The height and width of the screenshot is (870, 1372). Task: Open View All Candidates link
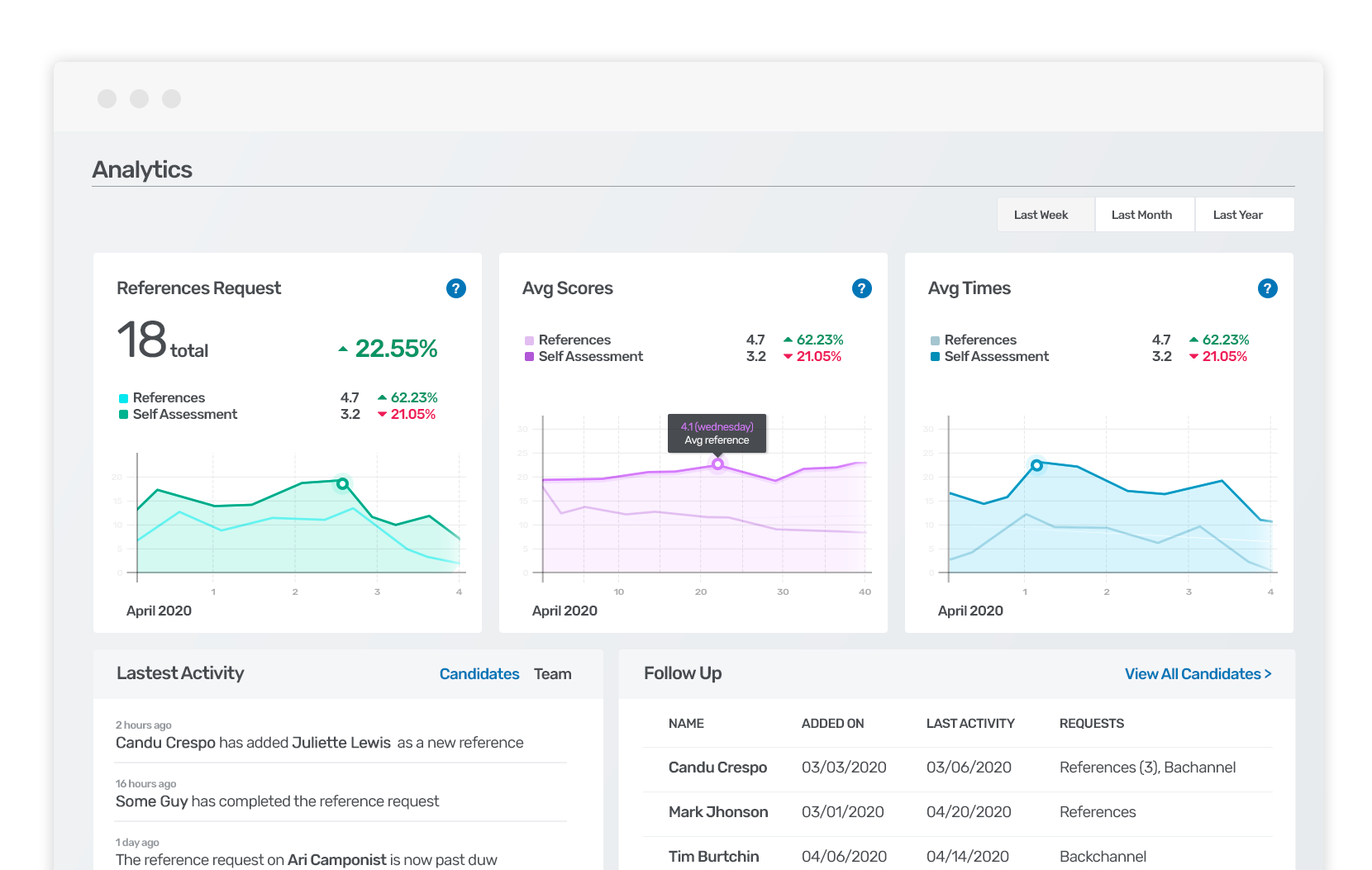pos(1198,674)
